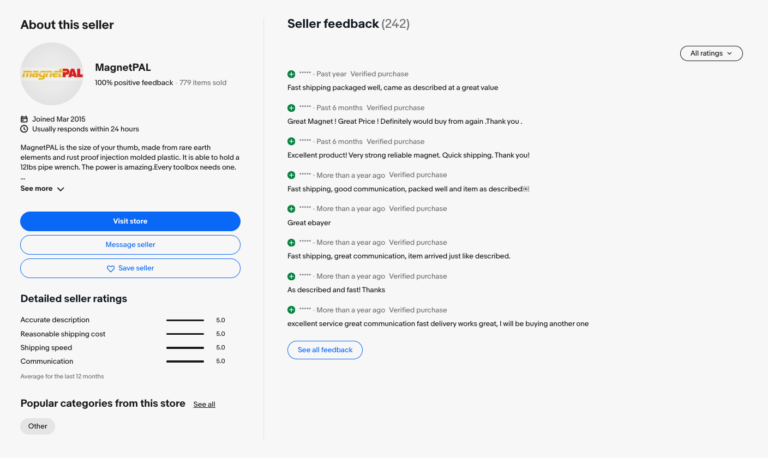This screenshot has height=458, width=768.
Task: Click the MagnetPAL seller name
Action: pos(123,68)
